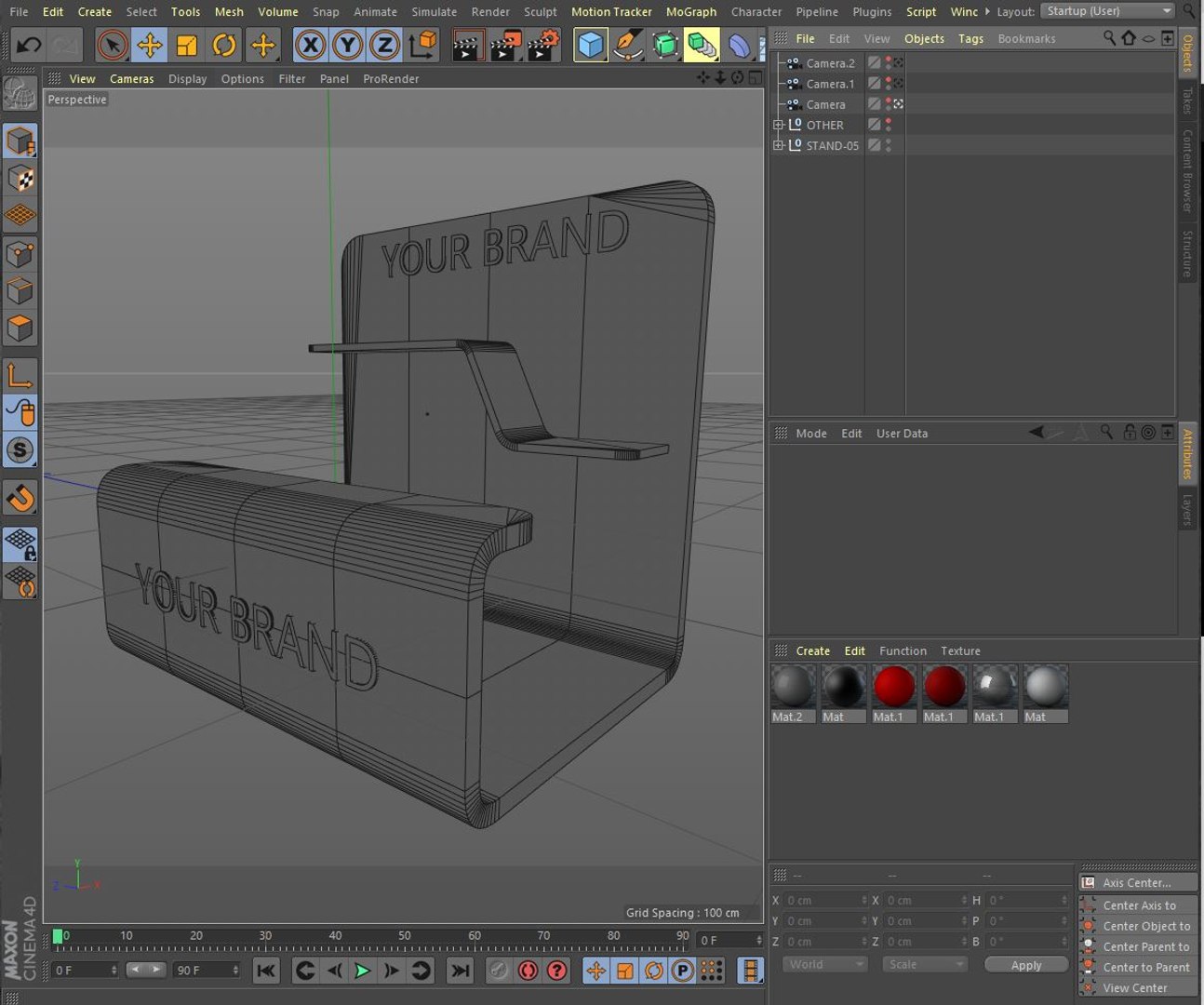Click the Viewport Solo S icon
The image size is (1204, 1005).
[x=20, y=450]
